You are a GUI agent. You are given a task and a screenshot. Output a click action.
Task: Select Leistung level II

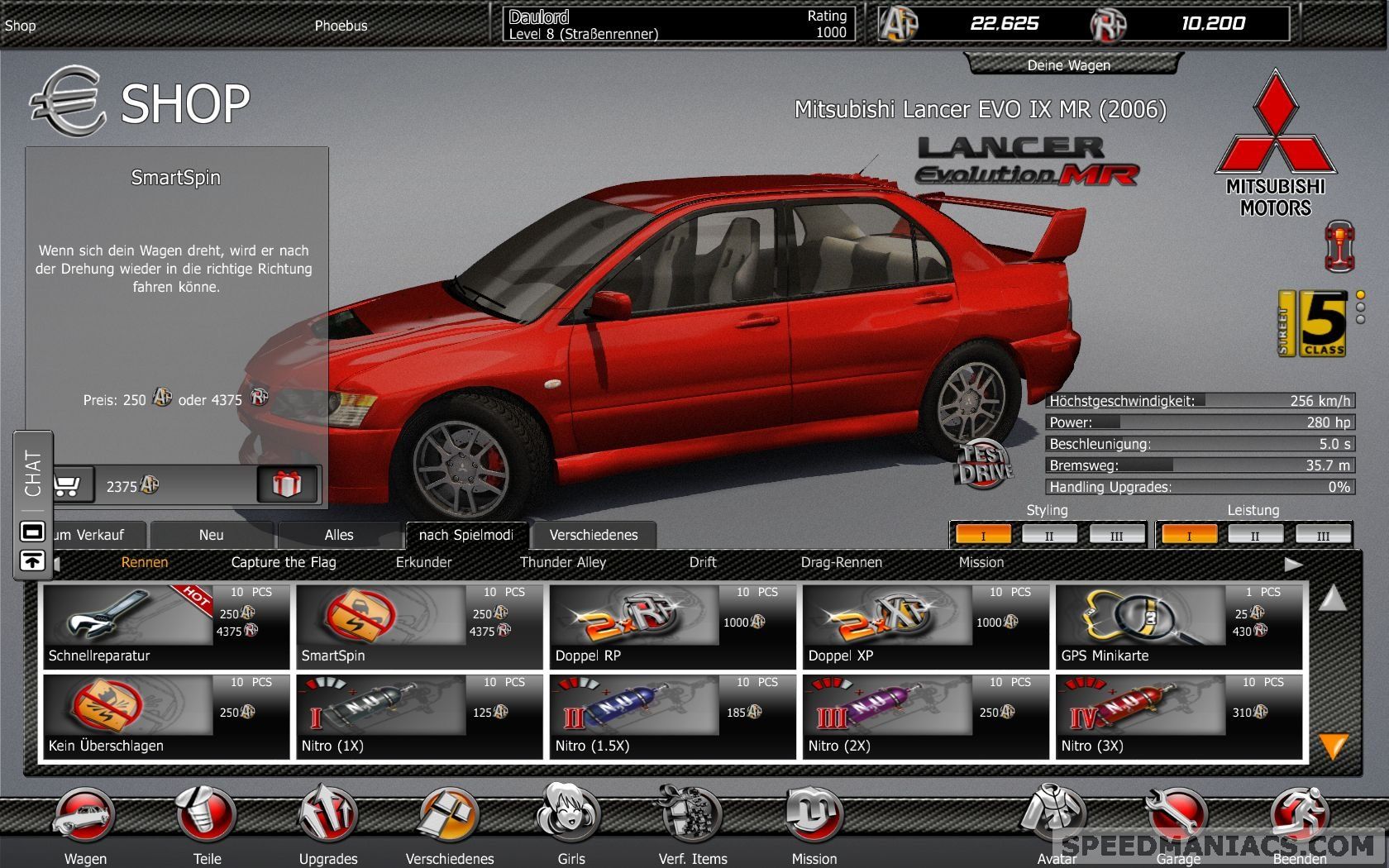tap(1255, 535)
